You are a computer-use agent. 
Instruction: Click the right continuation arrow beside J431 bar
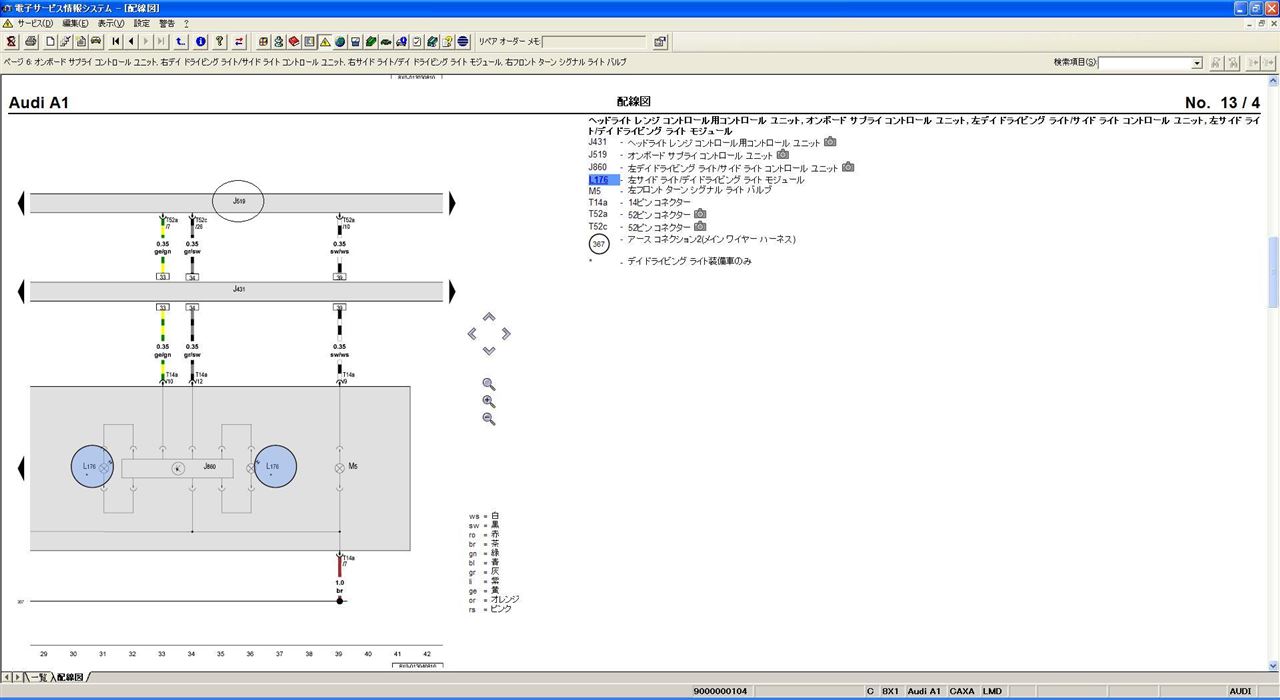452,291
